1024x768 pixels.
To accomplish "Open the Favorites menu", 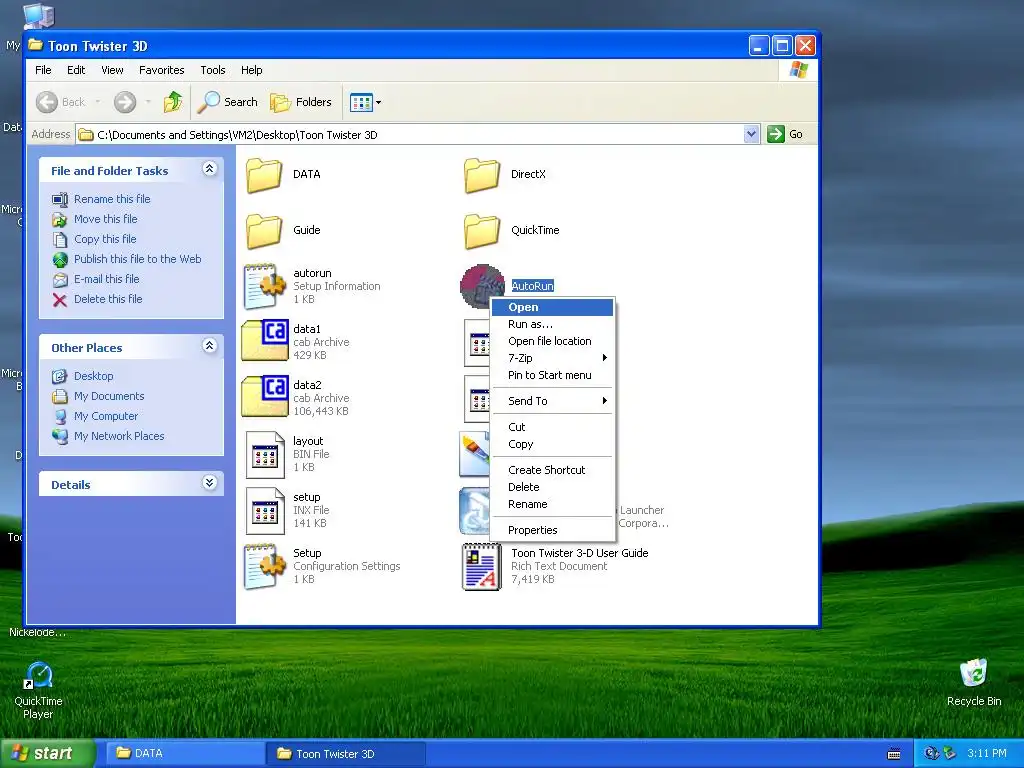I will [x=161, y=70].
